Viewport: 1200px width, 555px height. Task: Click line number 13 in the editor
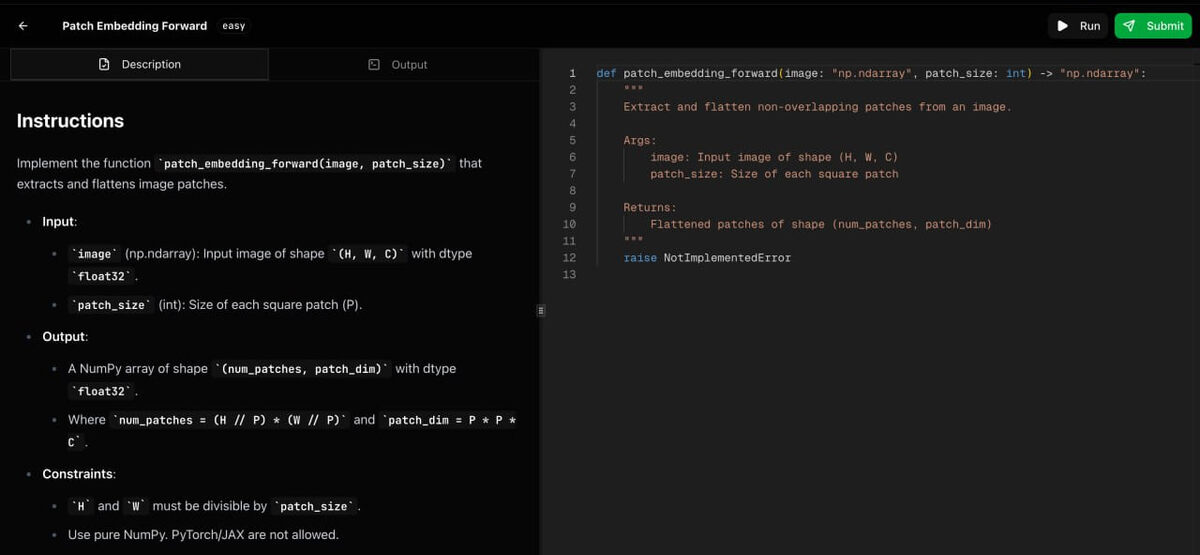(570, 275)
